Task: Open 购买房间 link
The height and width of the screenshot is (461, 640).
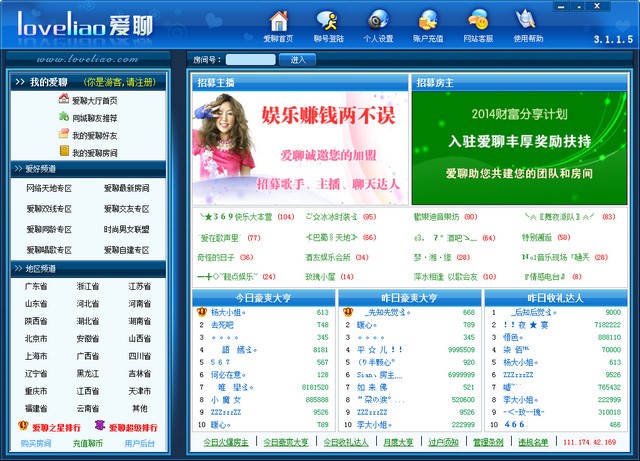Action: (36, 443)
